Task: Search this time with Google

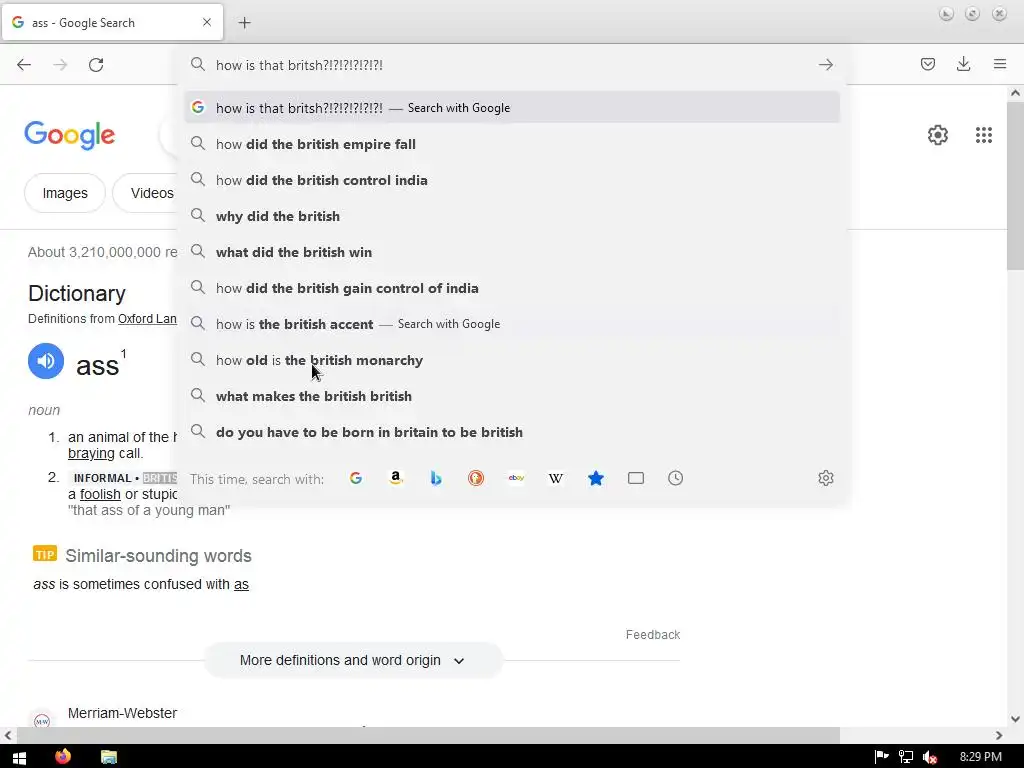Action: pos(356,478)
